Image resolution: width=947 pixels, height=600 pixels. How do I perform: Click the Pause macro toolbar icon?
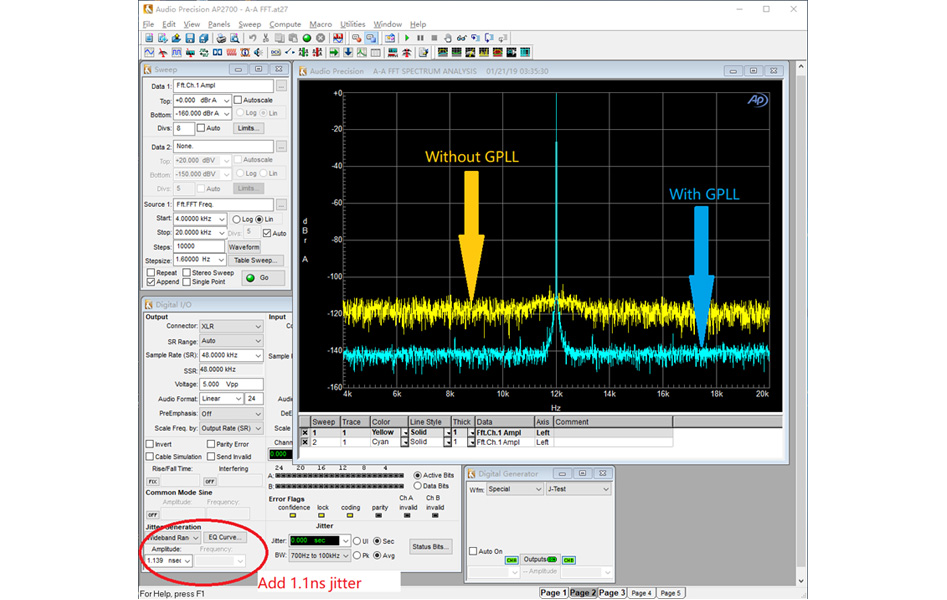click(x=420, y=38)
